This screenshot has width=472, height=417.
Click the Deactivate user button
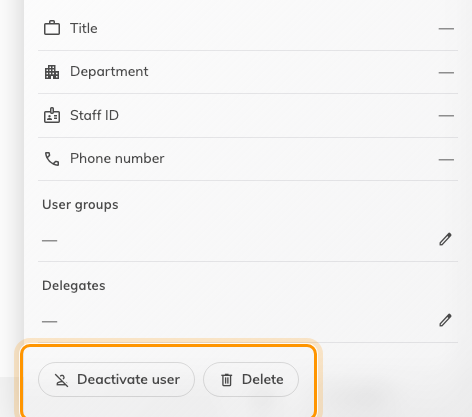(116, 380)
